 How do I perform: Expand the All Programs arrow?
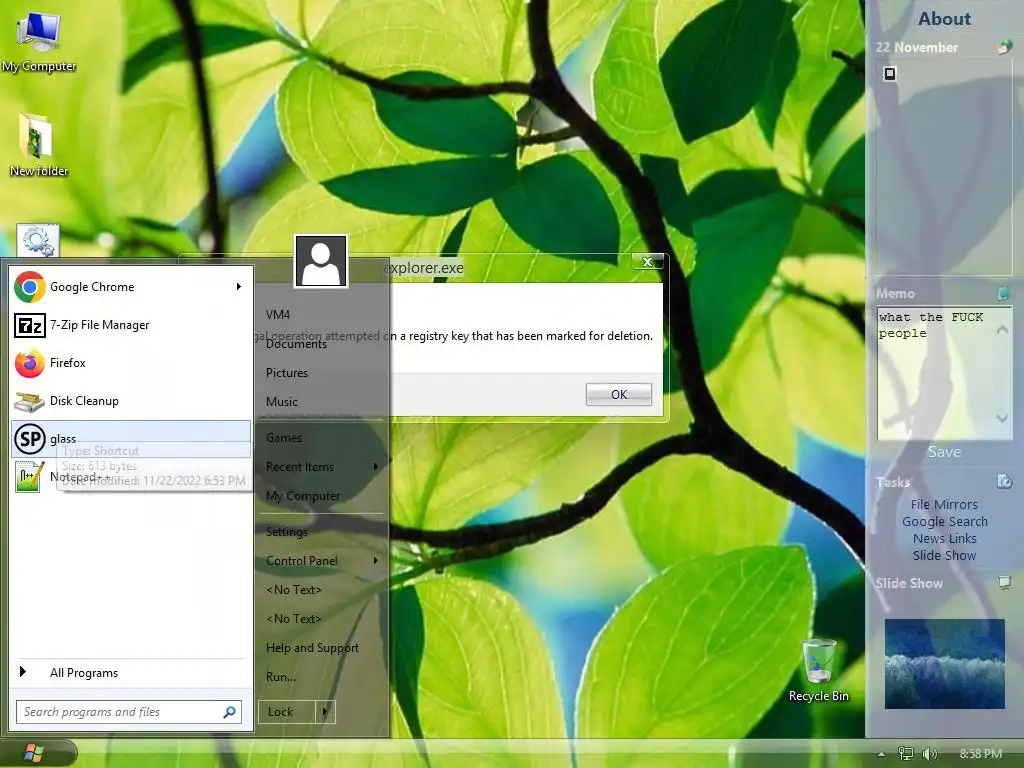click(23, 672)
